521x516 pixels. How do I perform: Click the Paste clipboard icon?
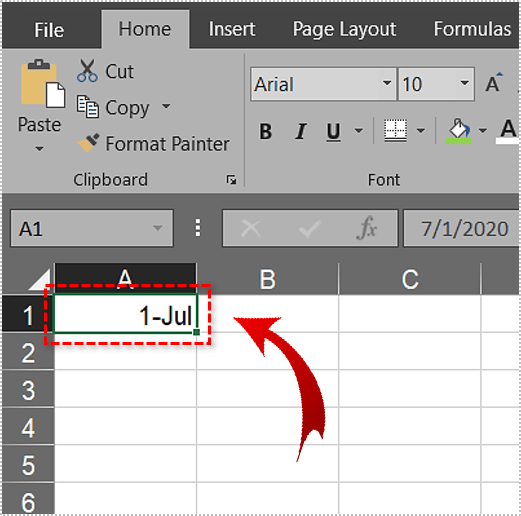(43, 84)
